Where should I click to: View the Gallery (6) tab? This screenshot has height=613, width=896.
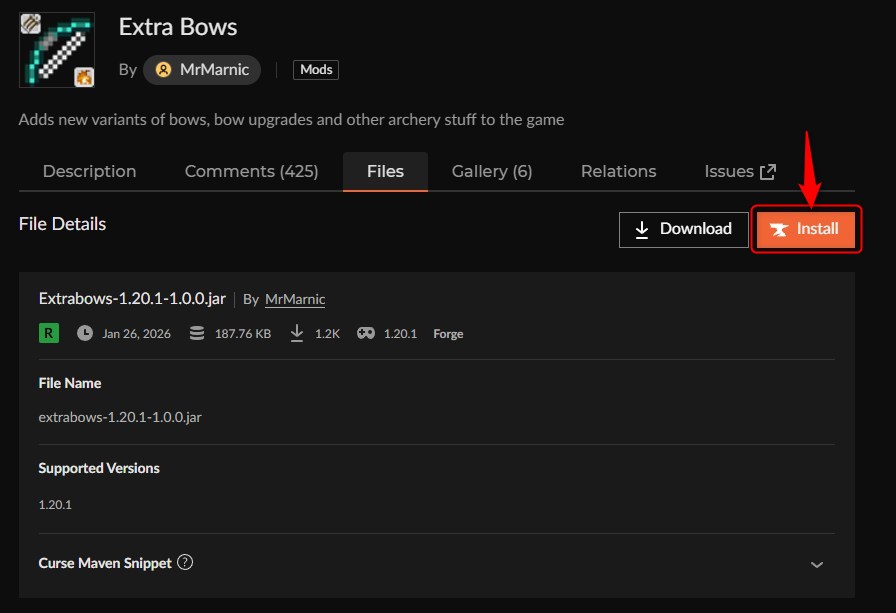491,171
